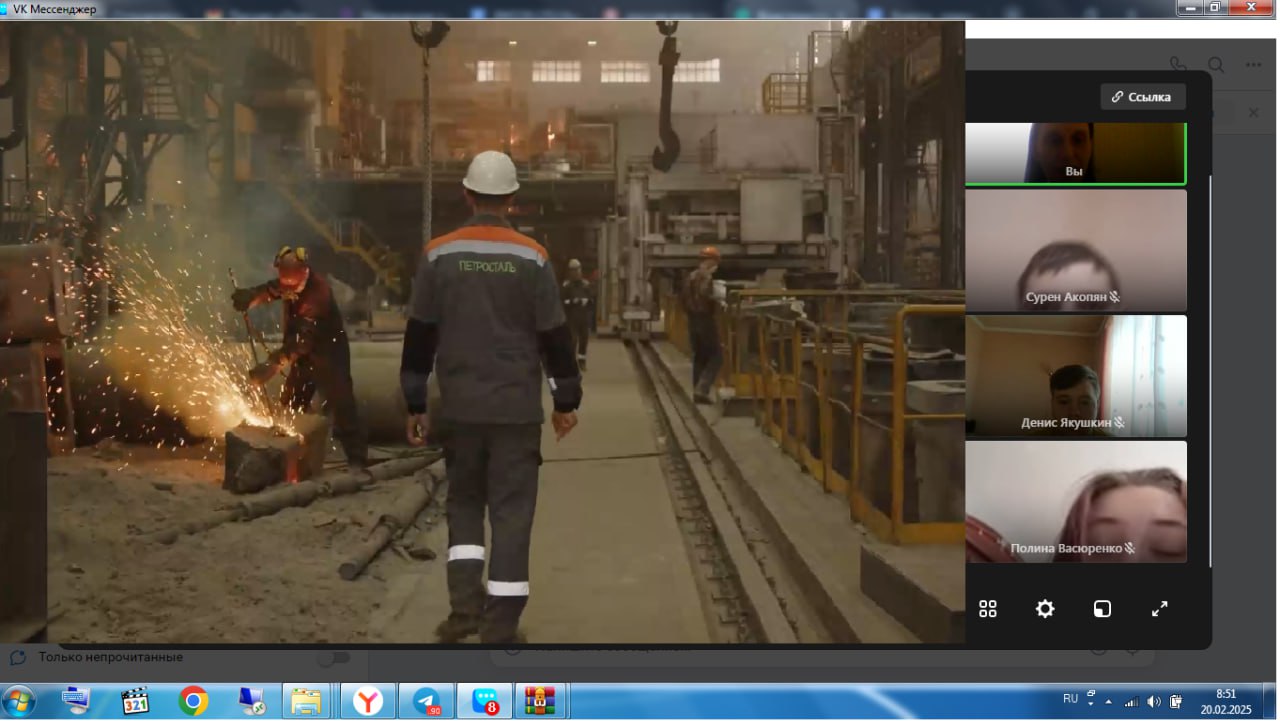Image resolution: width=1280 pixels, height=725 pixels.
Task: Click icon beside Только непрочитанные label
Action: tap(18, 657)
